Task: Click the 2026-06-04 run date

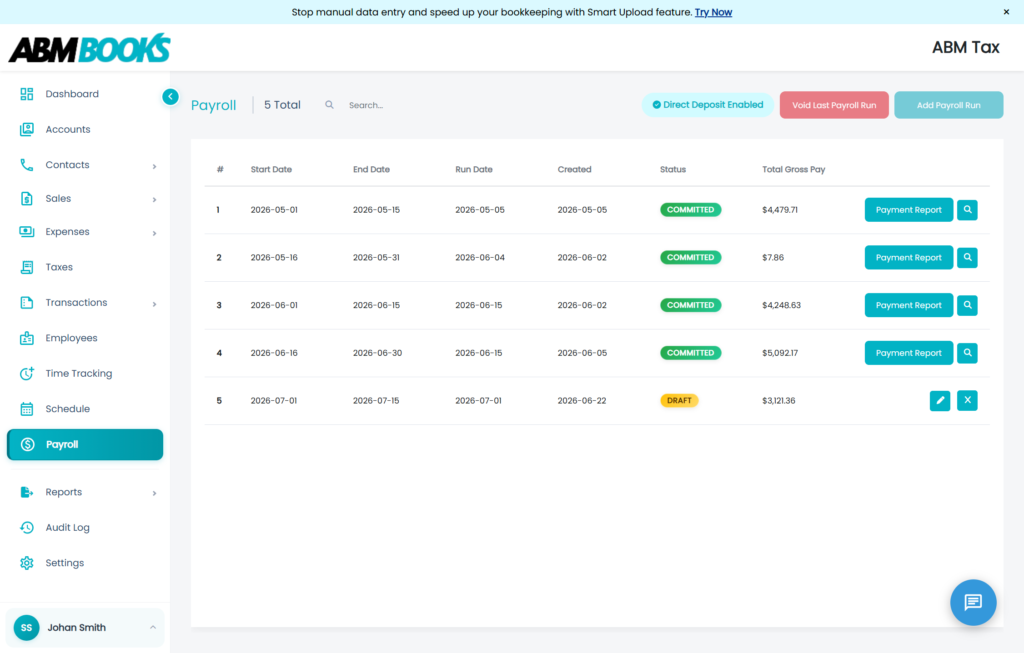Action: (480, 257)
